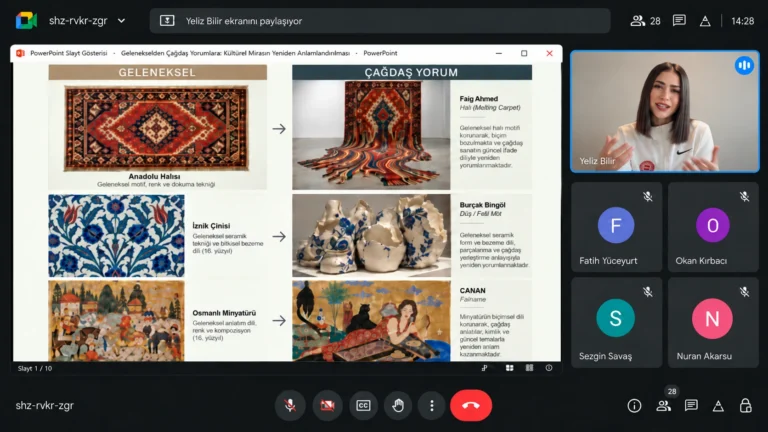768x432 pixels.
Task: Click the Anadolu Halısı carpet image
Action: (x=157, y=129)
